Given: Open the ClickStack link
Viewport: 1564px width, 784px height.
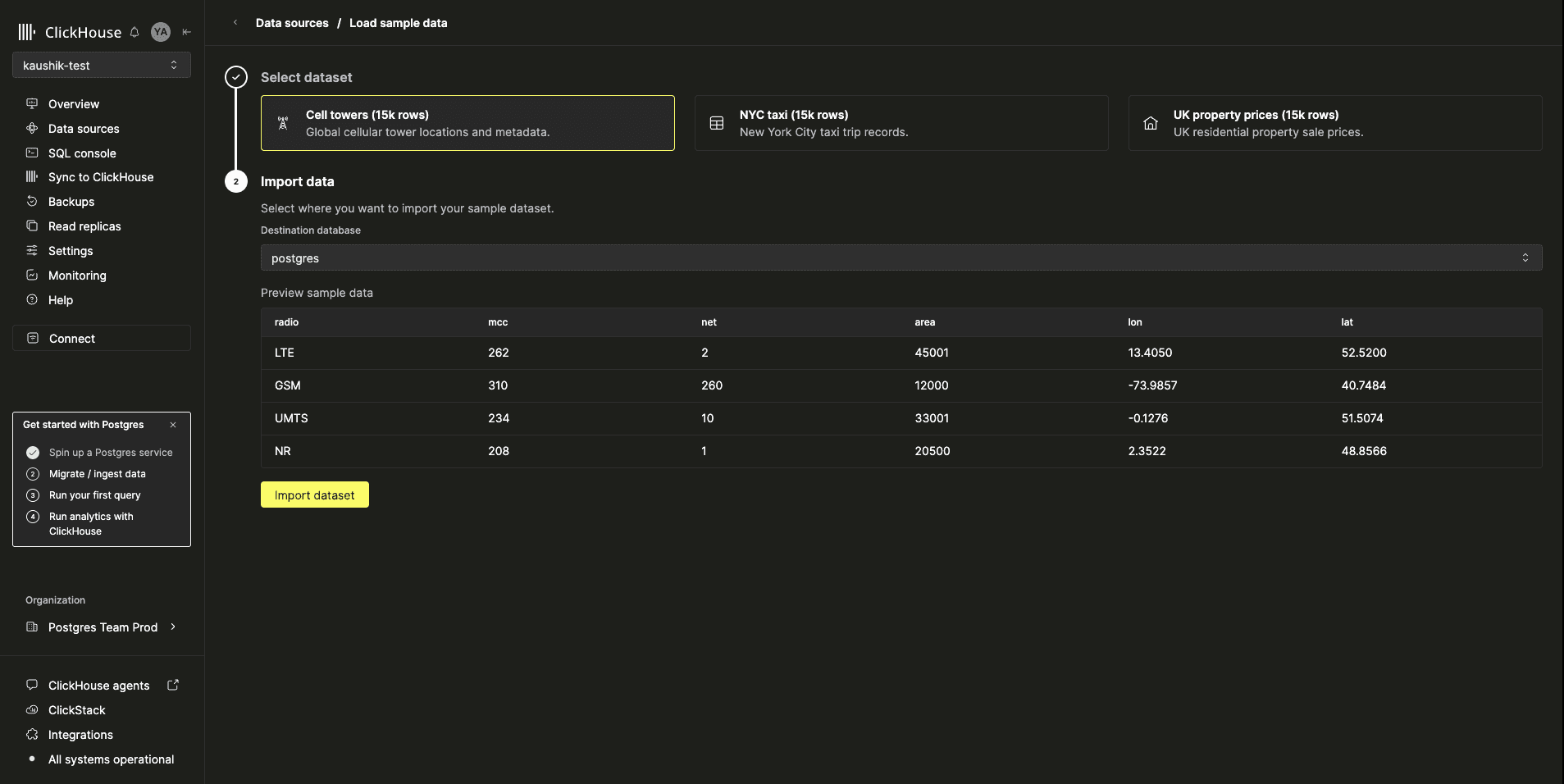Looking at the screenshot, I should (77, 710).
